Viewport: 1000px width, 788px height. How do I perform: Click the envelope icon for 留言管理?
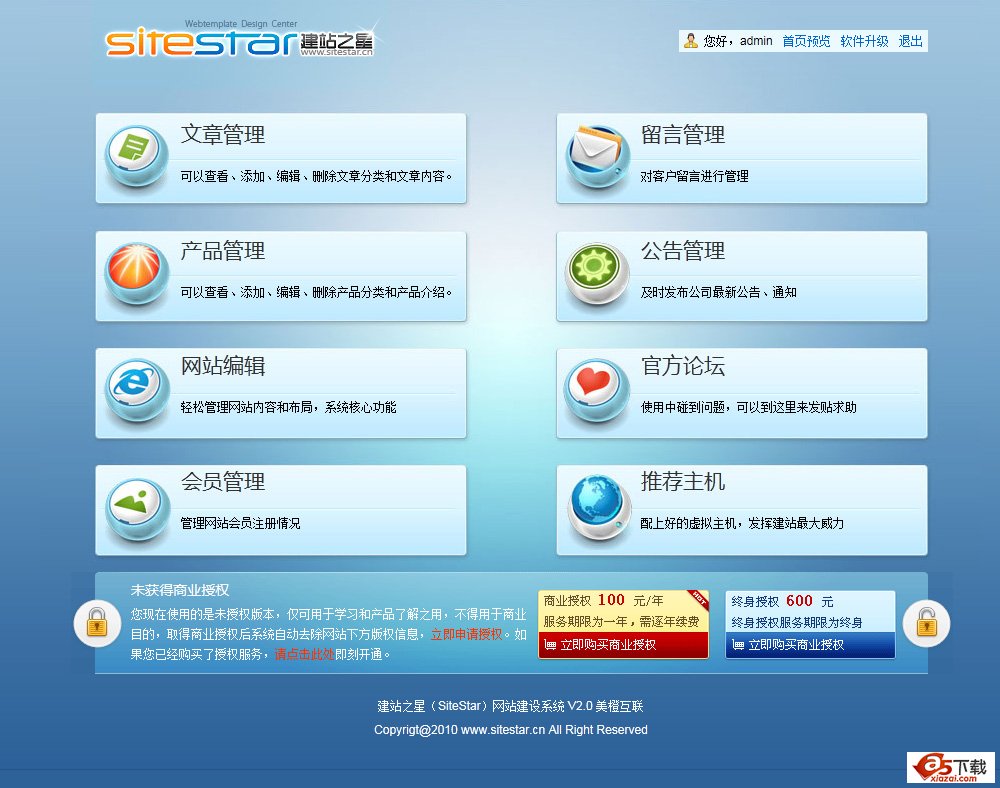pyautogui.click(x=597, y=157)
